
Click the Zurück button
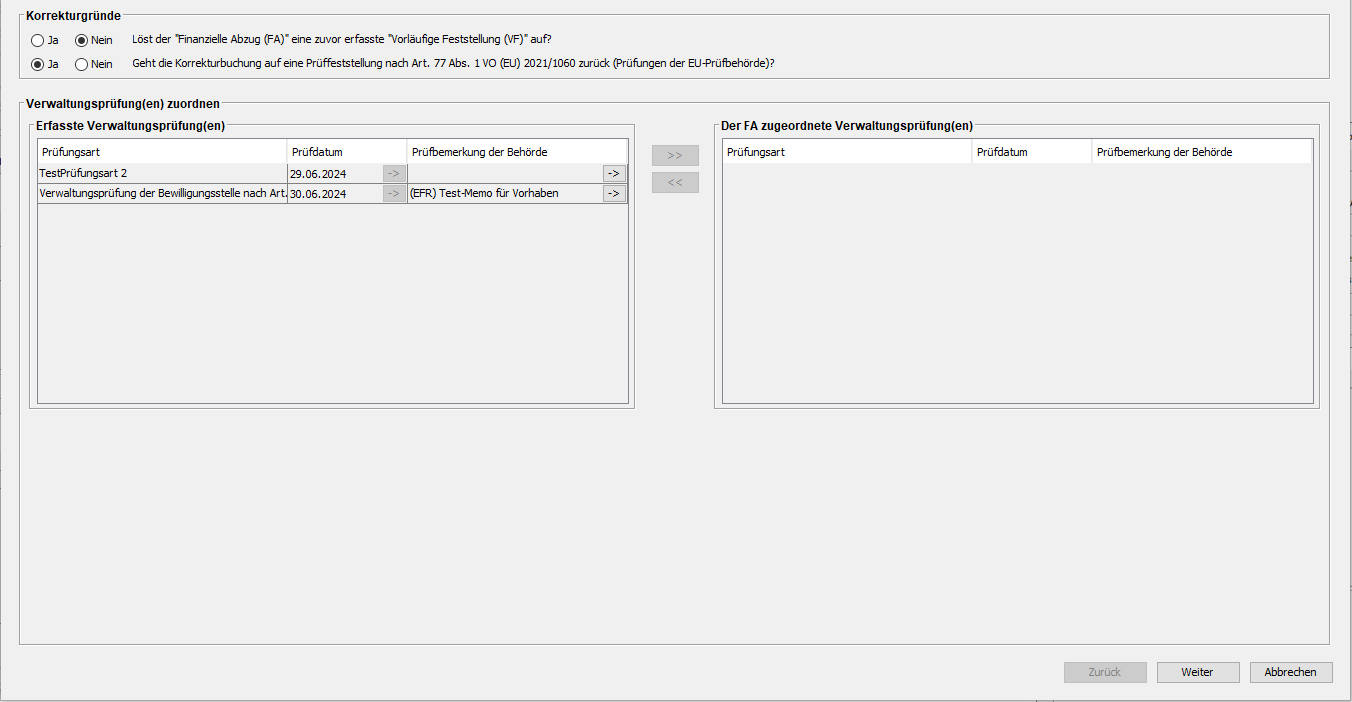[x=1105, y=672]
